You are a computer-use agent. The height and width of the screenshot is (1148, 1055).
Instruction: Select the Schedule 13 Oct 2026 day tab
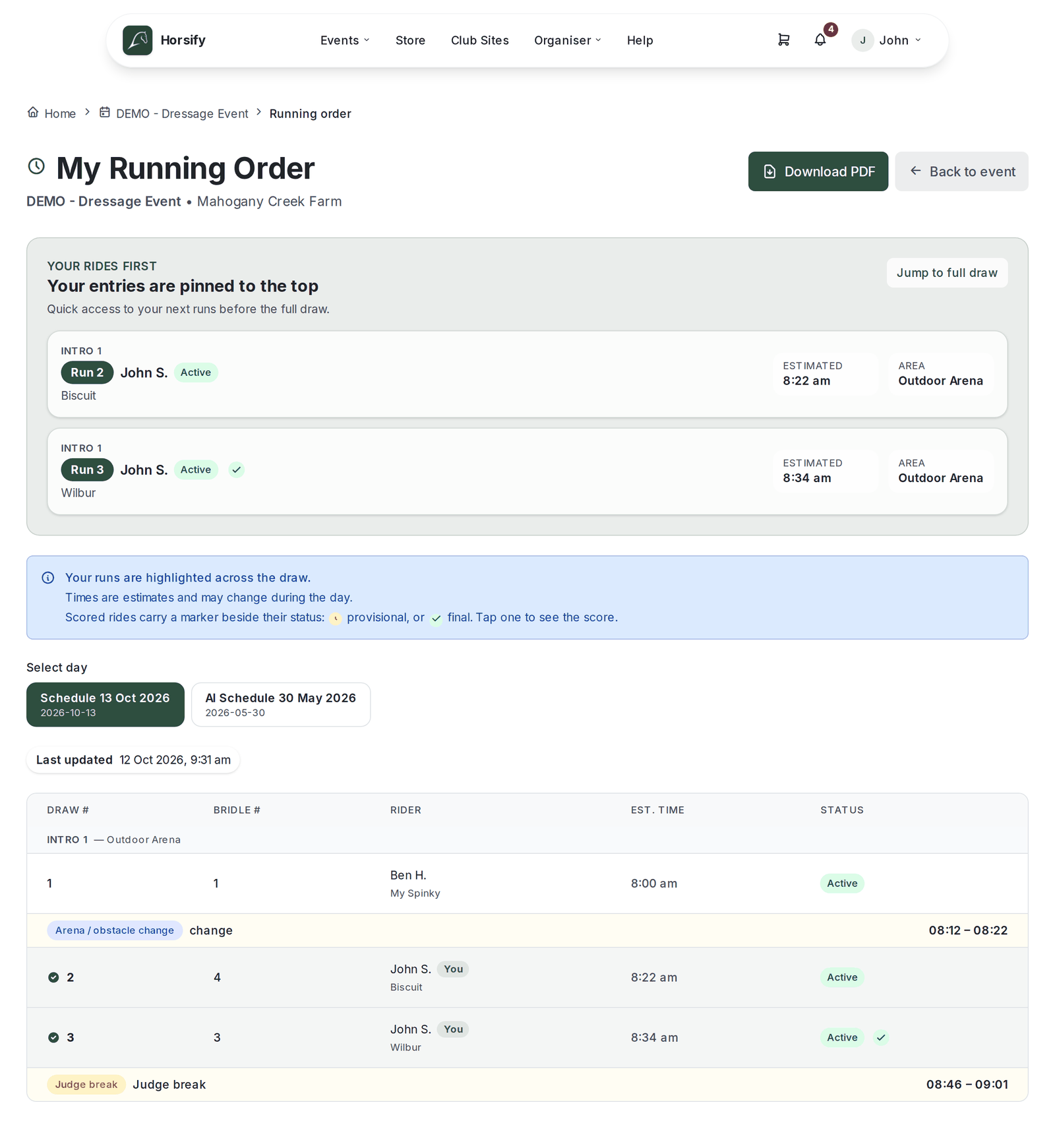click(105, 704)
